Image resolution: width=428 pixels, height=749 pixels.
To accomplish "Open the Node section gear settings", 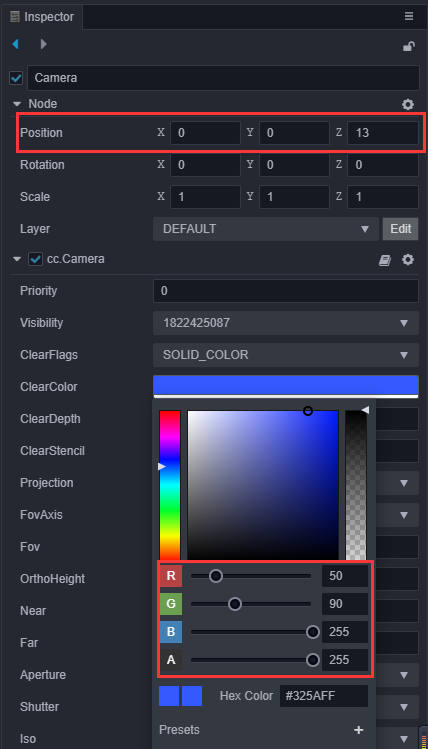I will 408,105.
